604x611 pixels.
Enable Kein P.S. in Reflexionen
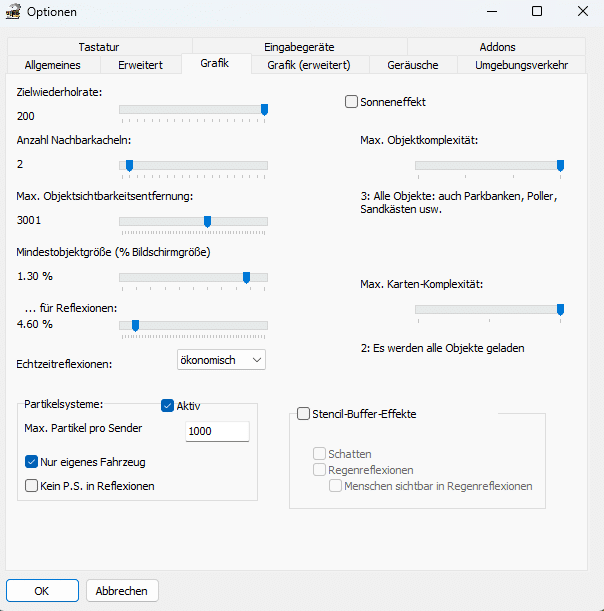coord(32,486)
